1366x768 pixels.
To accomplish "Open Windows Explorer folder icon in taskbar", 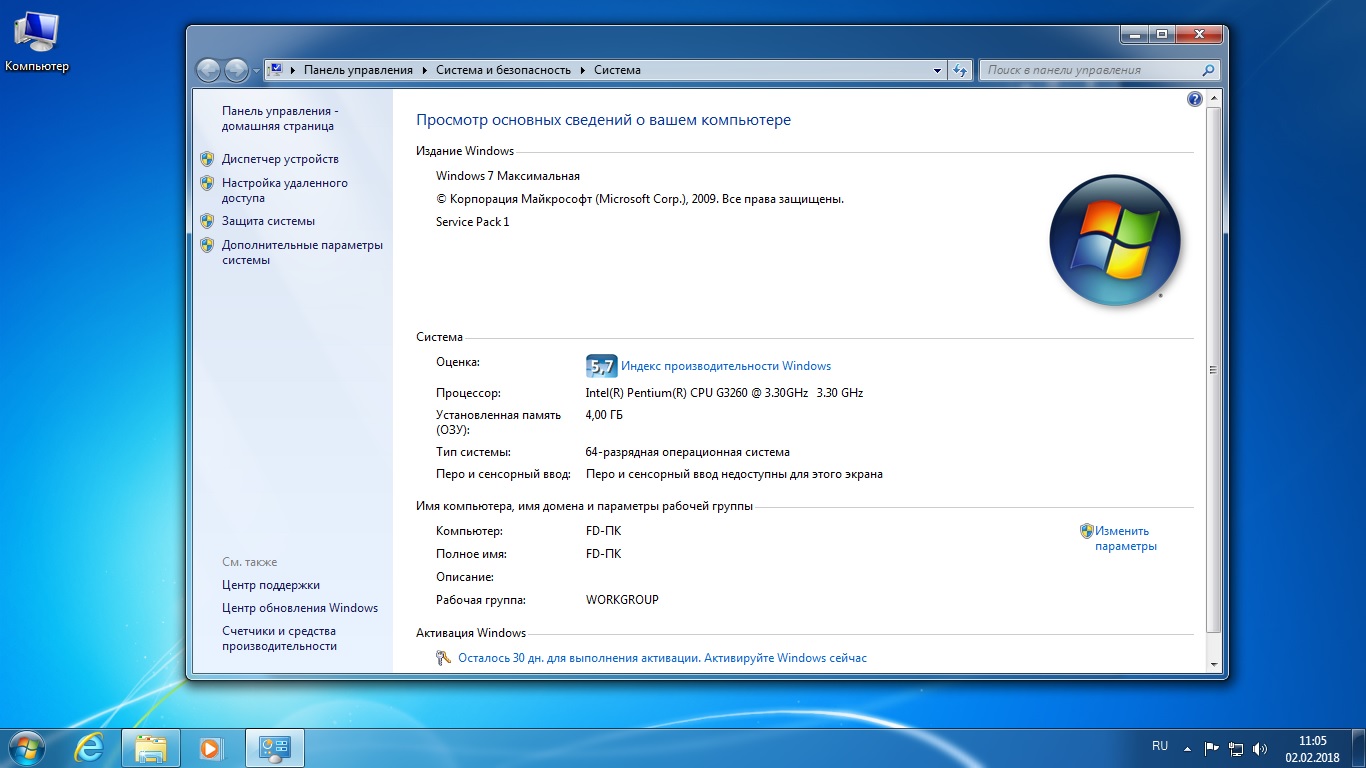I will (x=151, y=747).
